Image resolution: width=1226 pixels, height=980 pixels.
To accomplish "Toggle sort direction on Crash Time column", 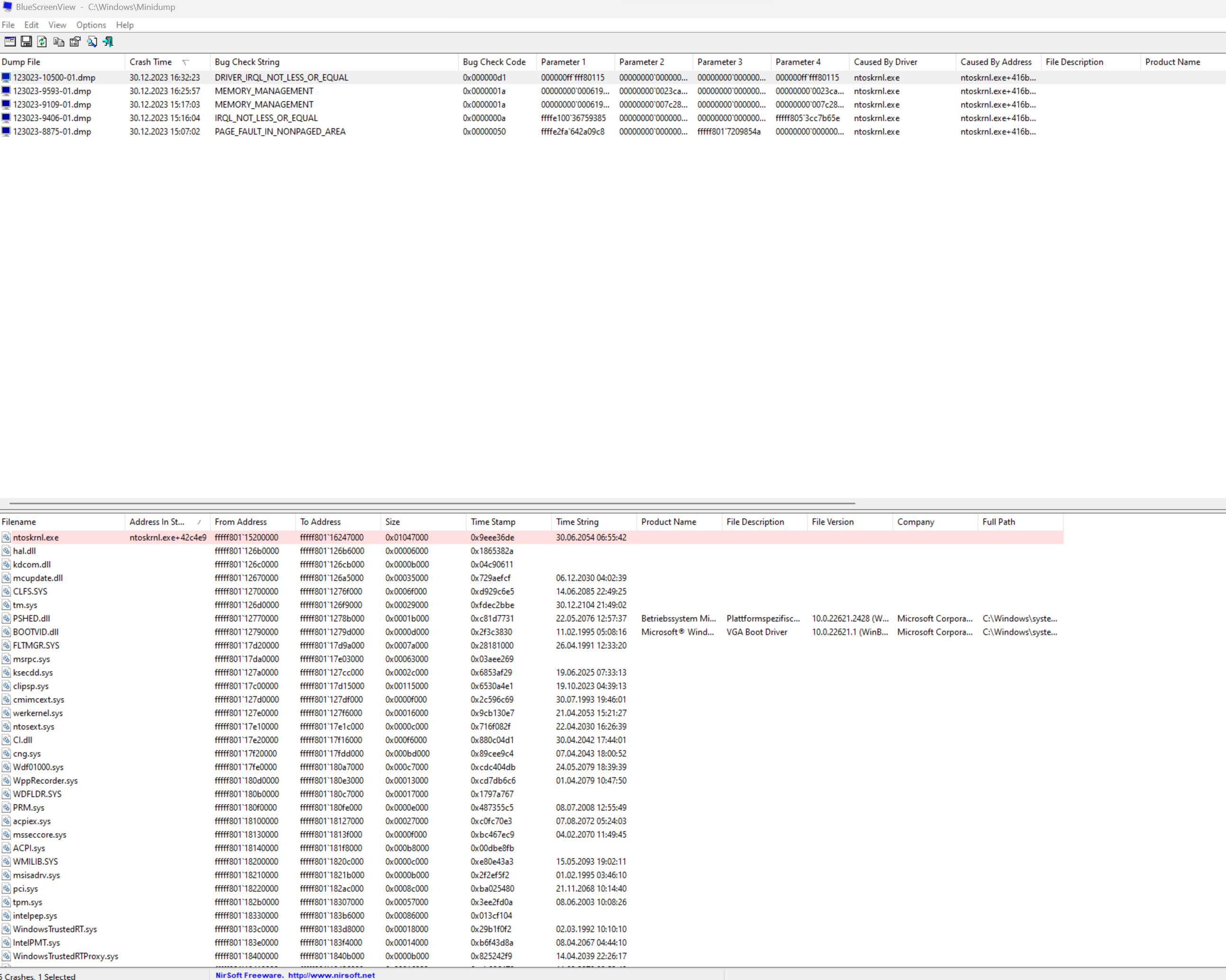I will pos(151,62).
